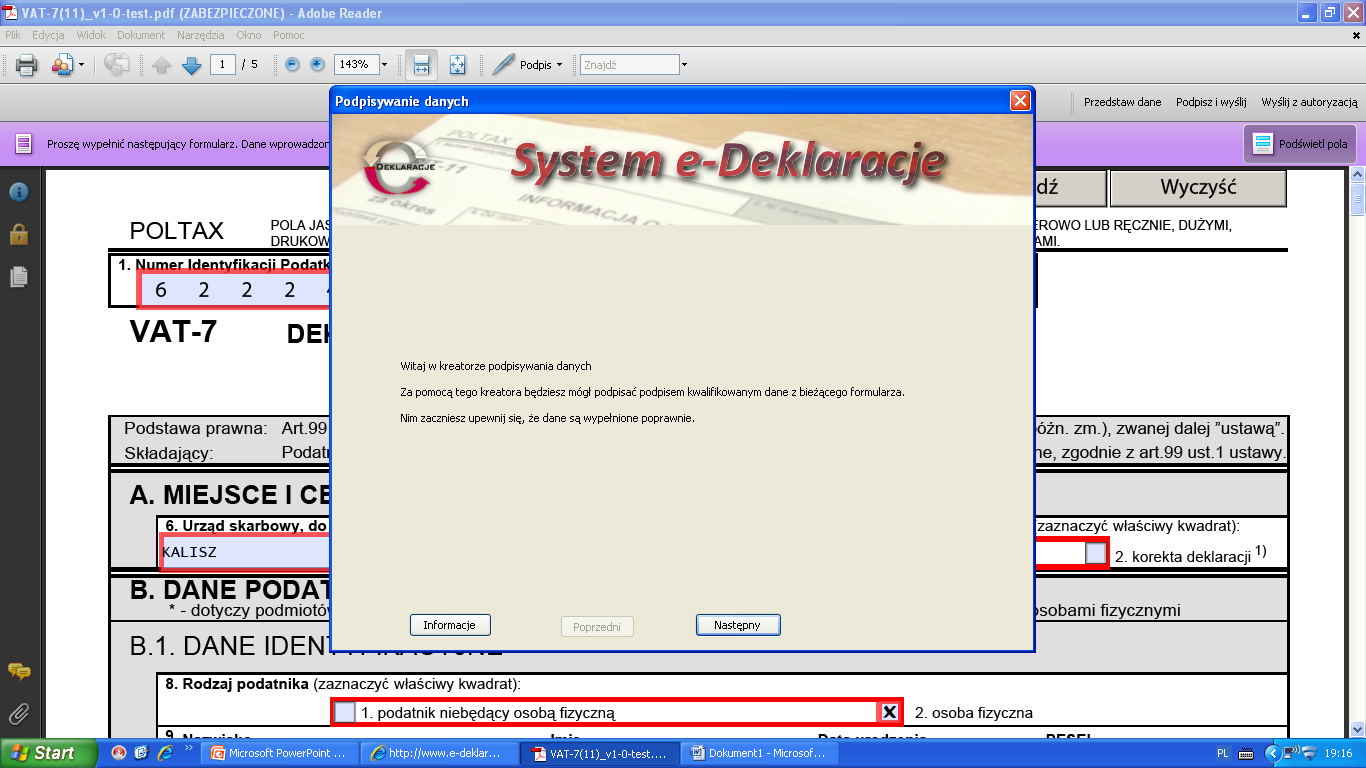Go to next page with the down arrow
The width and height of the screenshot is (1366, 768).
(191, 65)
